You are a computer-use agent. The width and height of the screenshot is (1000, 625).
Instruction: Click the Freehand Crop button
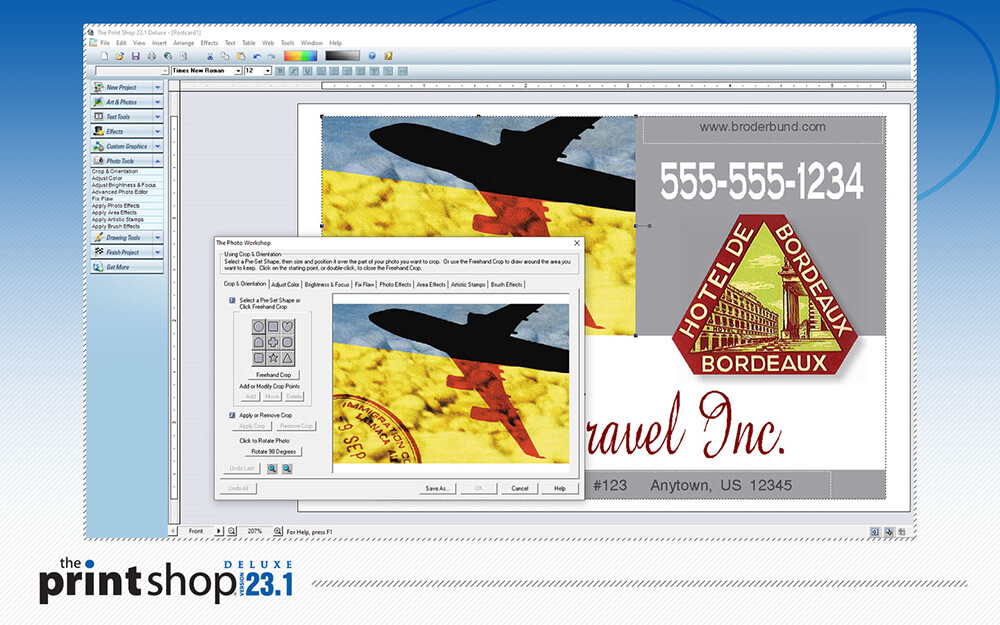pos(274,375)
